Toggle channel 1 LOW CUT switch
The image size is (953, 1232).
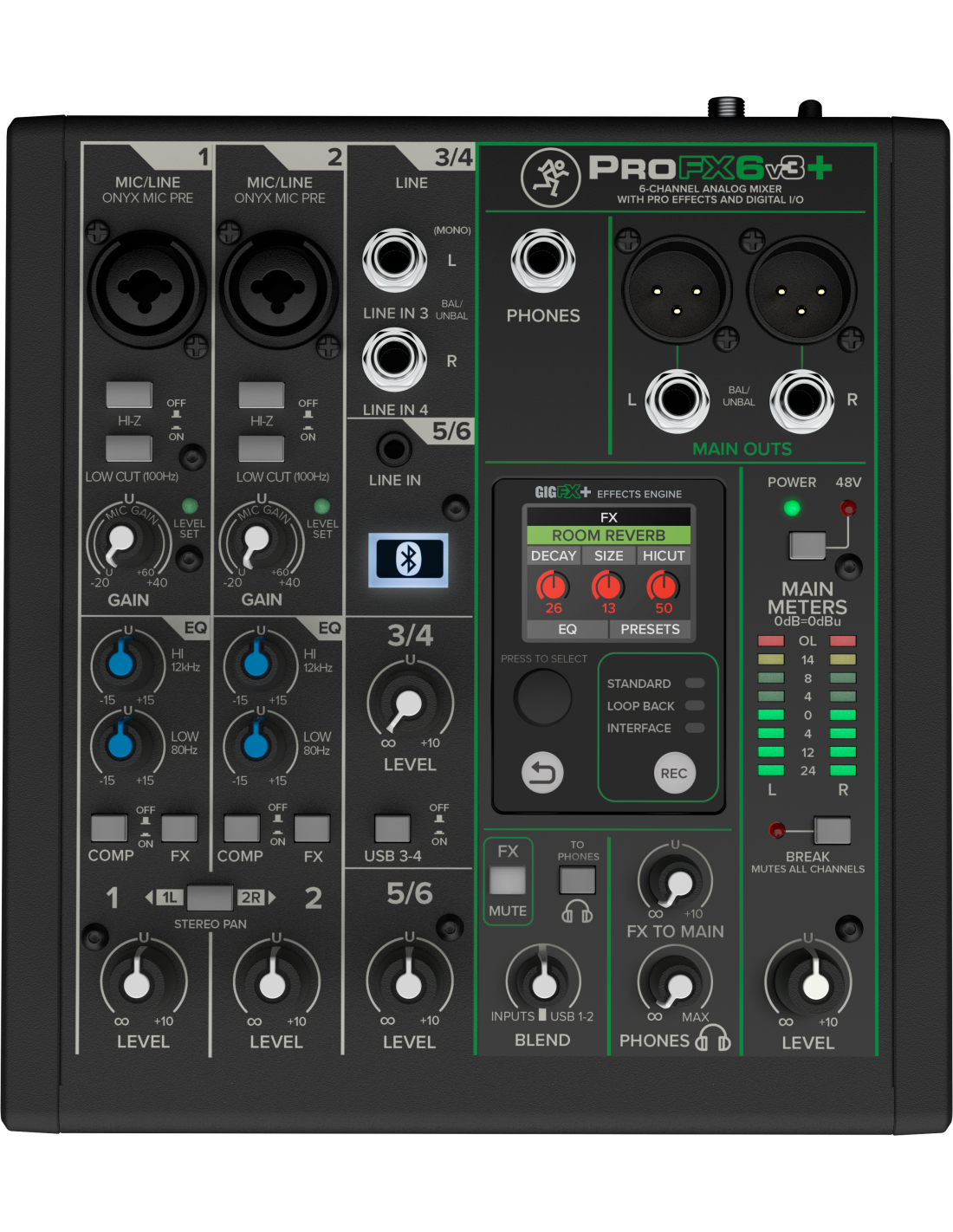tap(129, 448)
